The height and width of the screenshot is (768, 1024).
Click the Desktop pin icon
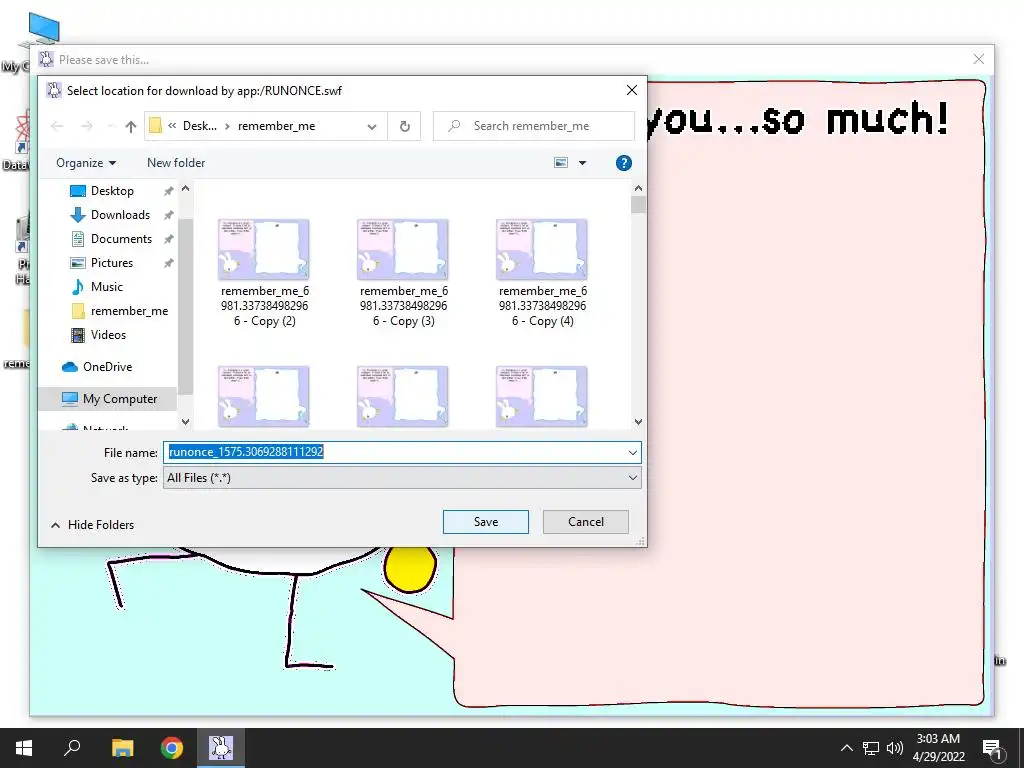(168, 191)
